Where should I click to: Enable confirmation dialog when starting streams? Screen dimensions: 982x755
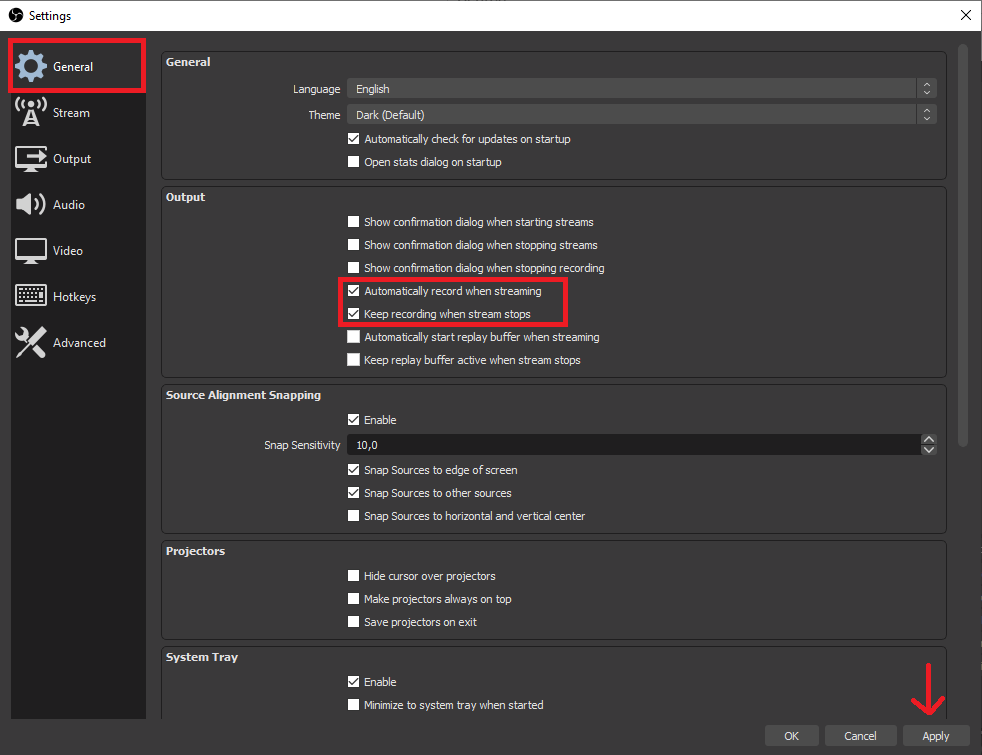click(353, 222)
